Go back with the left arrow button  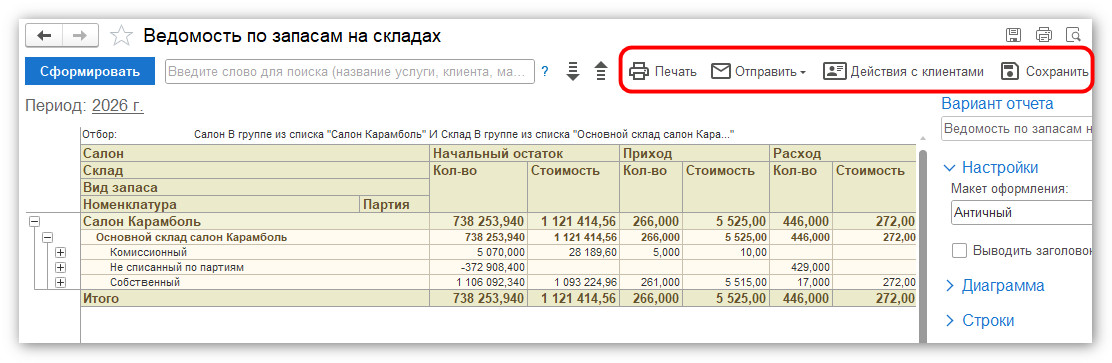[44, 35]
